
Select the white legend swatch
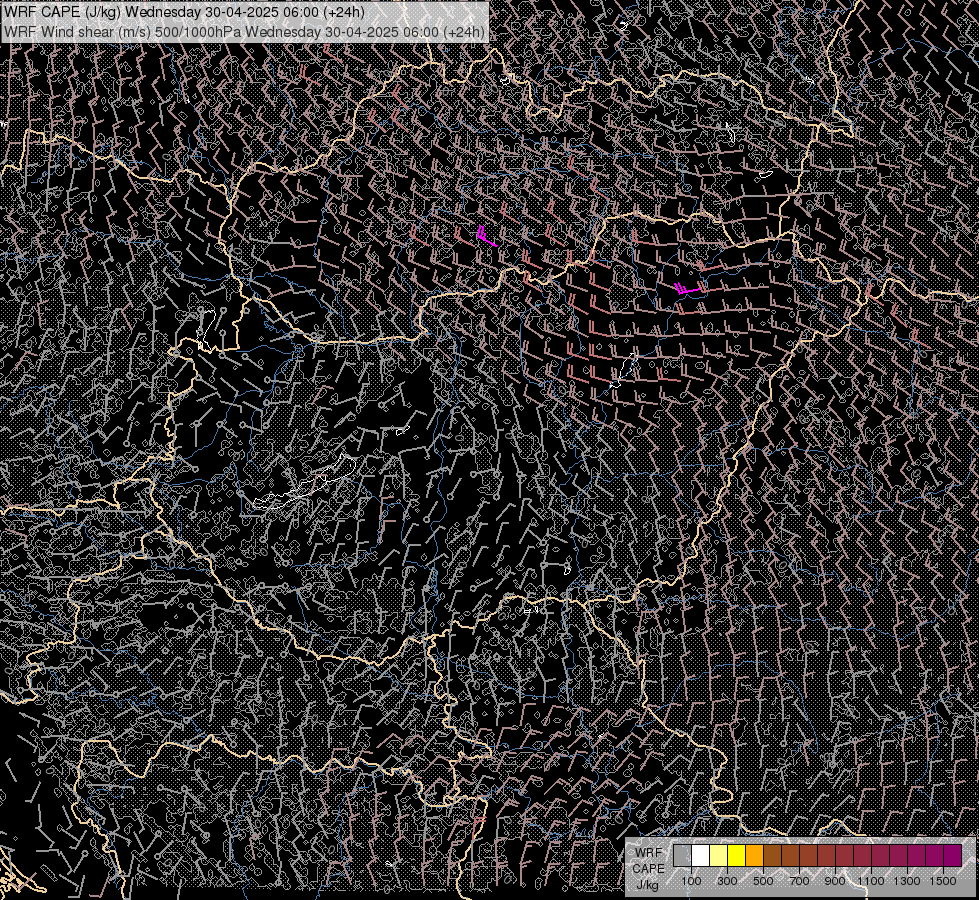[701, 855]
